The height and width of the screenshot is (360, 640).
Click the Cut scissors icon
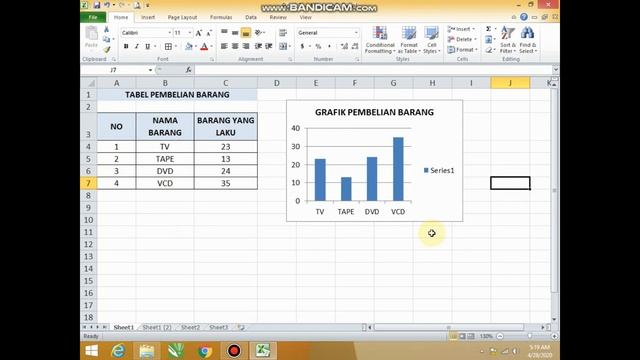click(107, 29)
